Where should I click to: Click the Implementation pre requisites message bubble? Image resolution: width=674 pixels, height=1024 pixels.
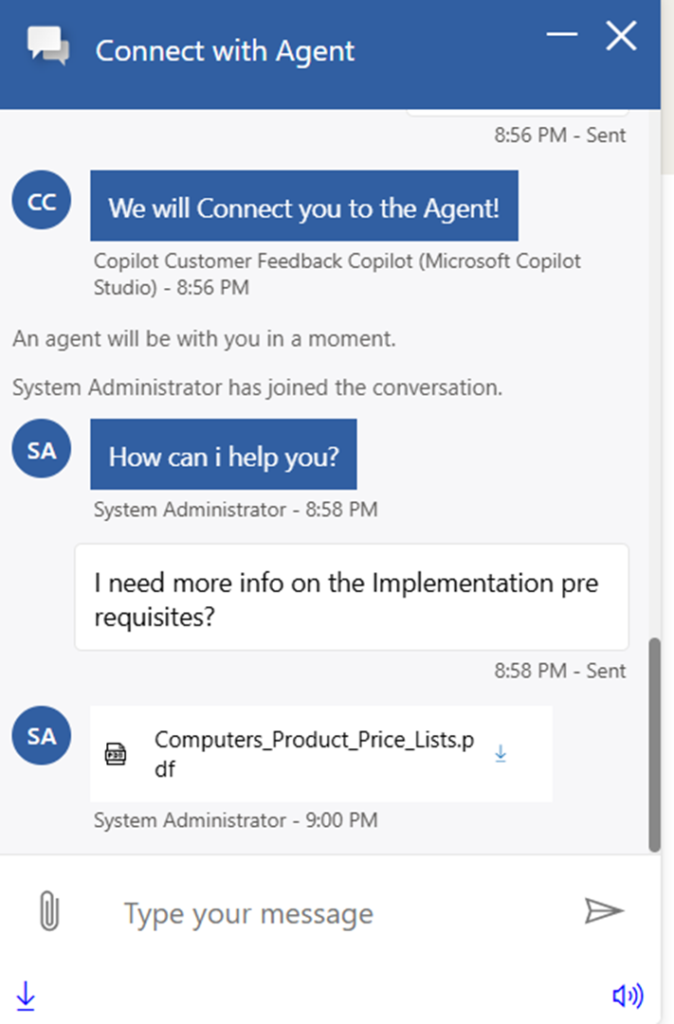point(351,598)
